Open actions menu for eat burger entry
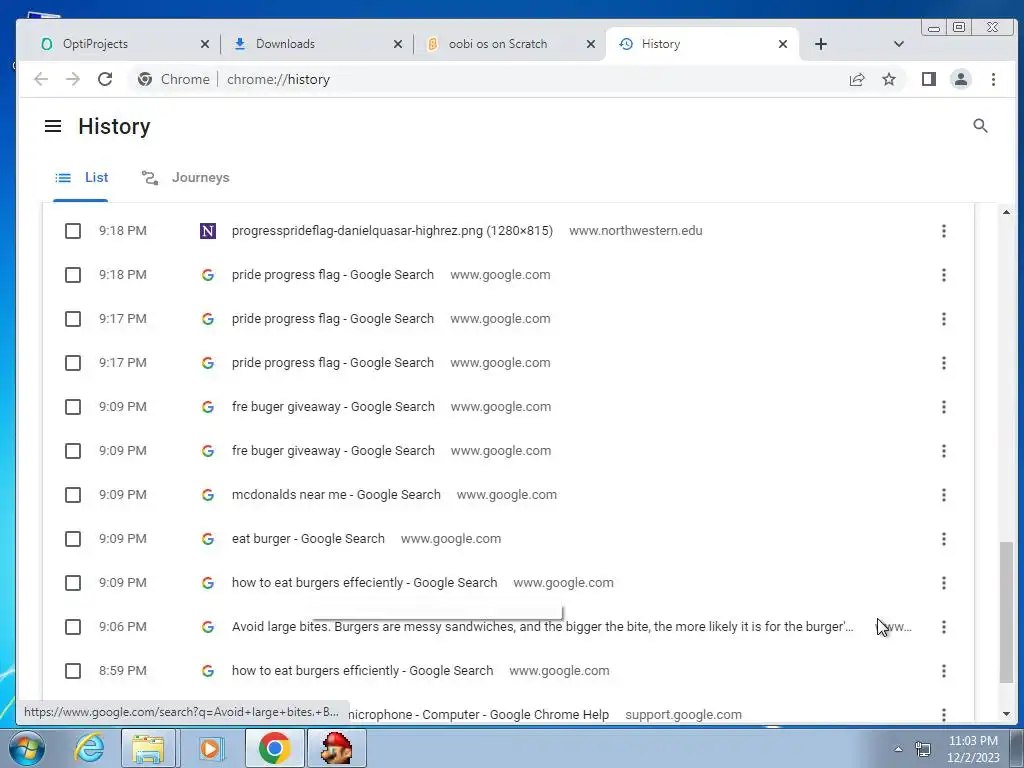 [944, 539]
